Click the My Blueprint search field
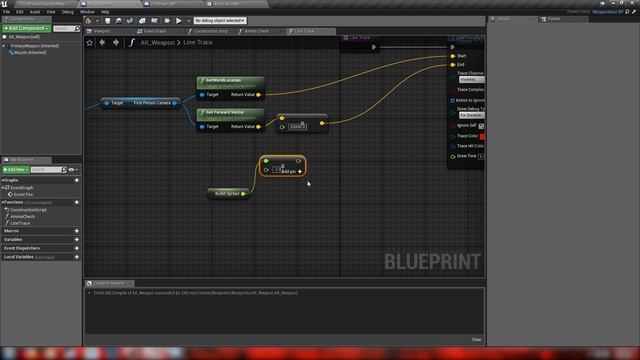Image resolution: width=640 pixels, height=360 pixels. (x=48, y=169)
